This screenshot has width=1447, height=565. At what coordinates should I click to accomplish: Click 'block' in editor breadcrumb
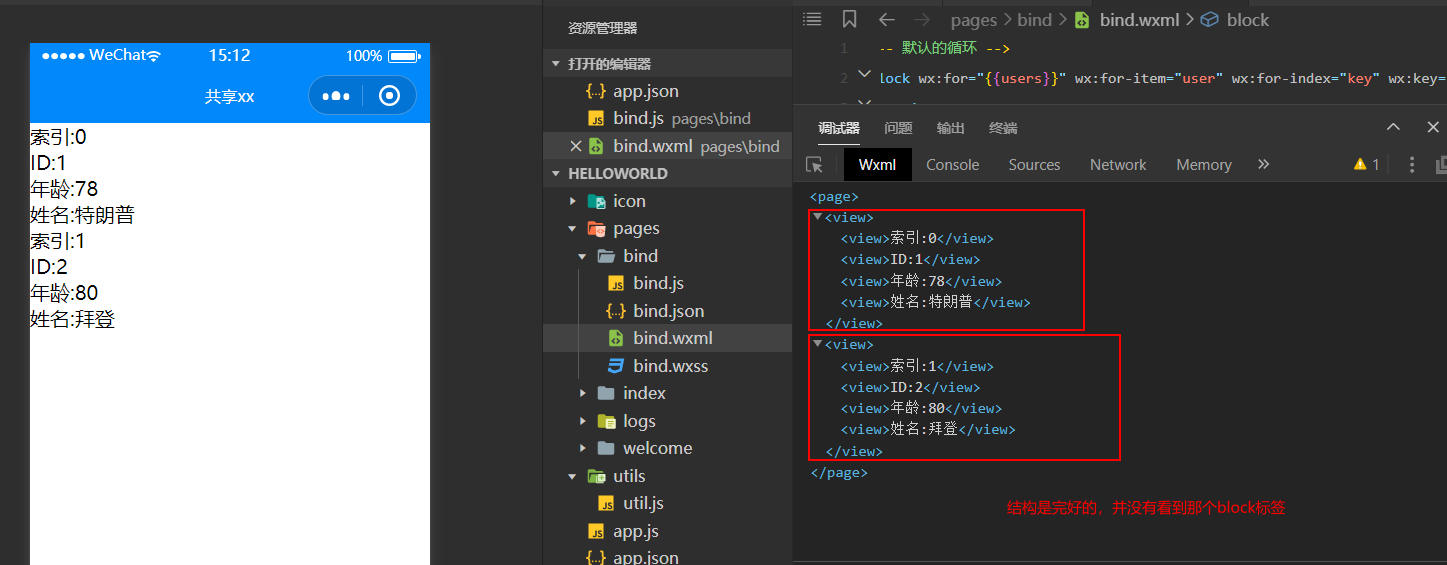coord(1247,20)
